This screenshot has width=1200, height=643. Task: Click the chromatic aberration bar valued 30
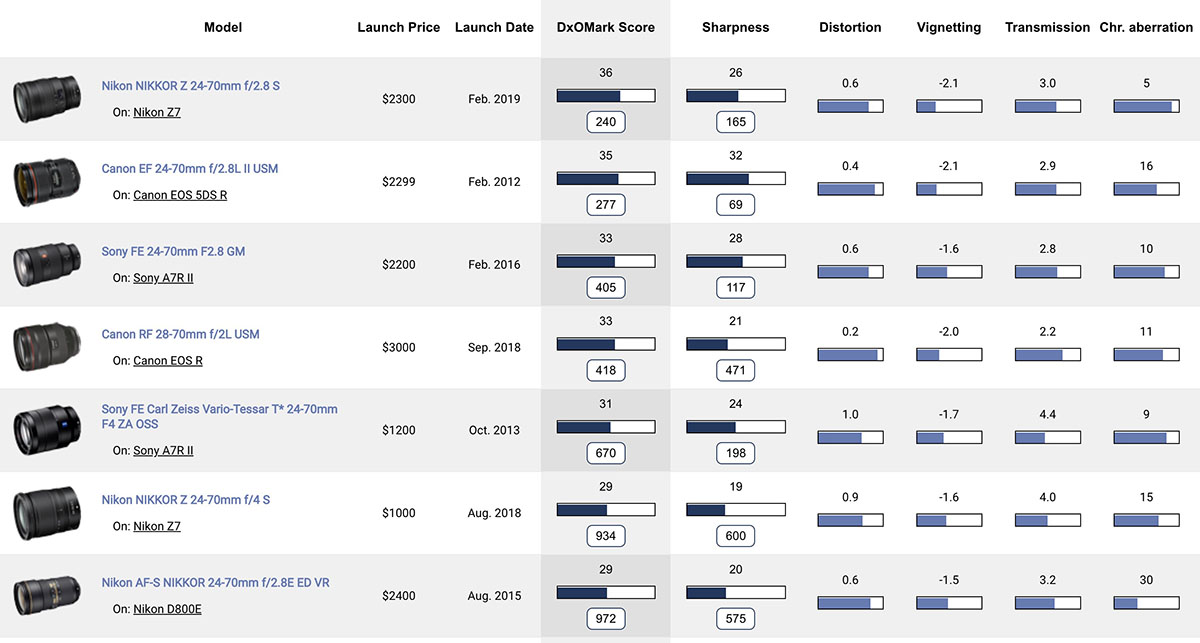click(1146, 603)
